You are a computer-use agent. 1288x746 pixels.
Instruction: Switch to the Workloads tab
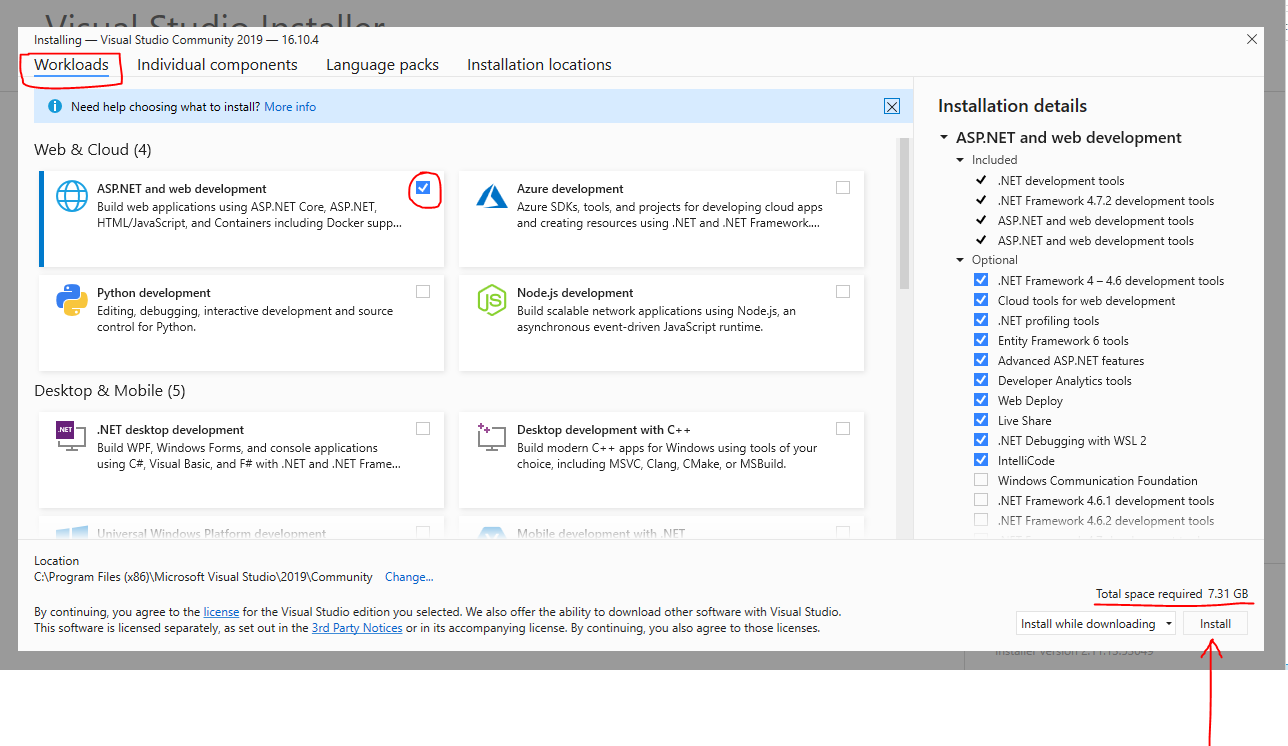click(x=71, y=65)
